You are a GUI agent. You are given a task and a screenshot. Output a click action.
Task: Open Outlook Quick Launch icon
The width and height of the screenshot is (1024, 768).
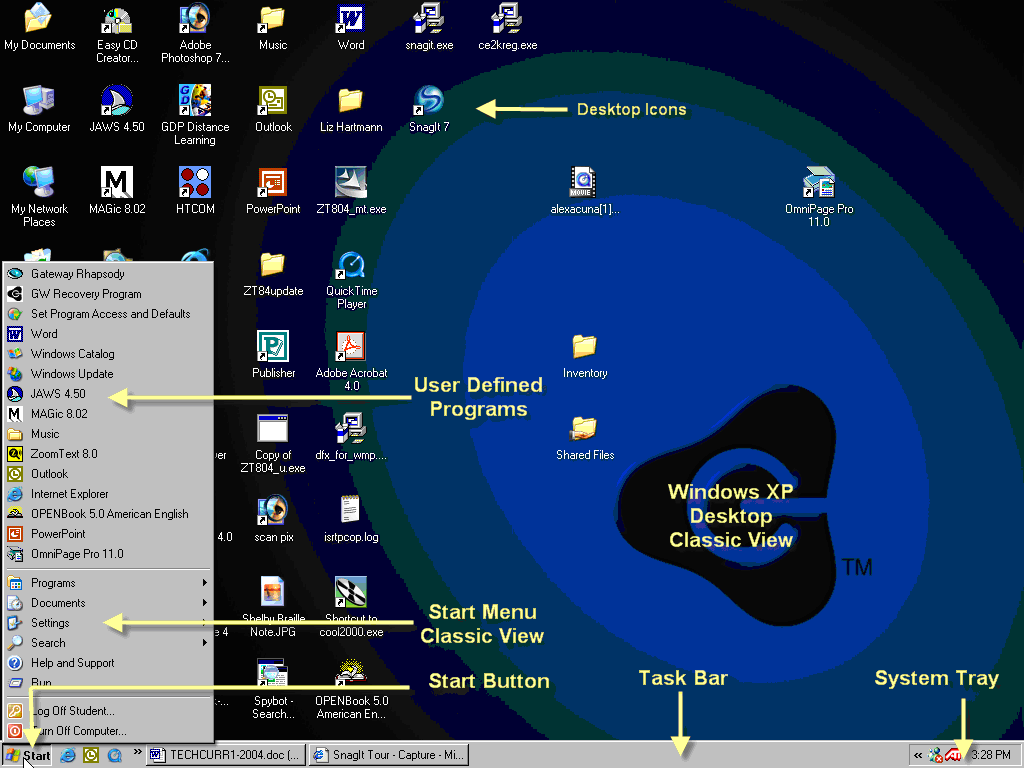(91, 756)
